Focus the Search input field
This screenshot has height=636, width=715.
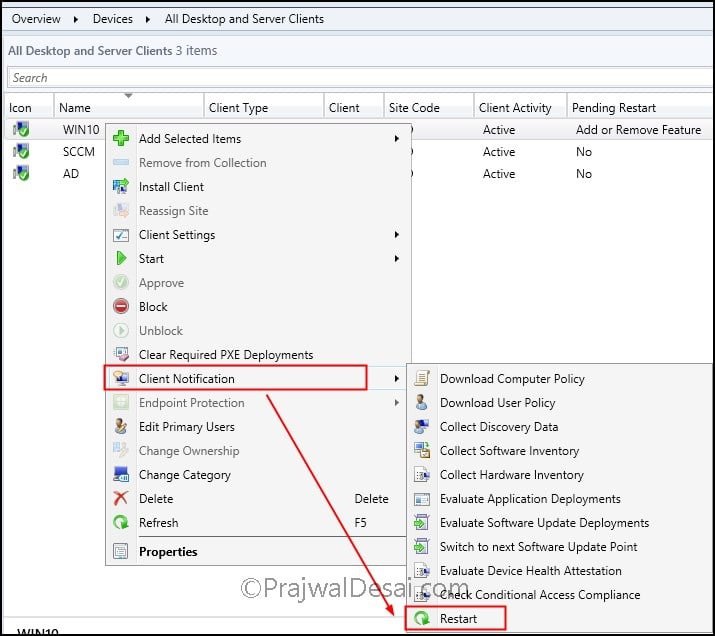coord(359,78)
